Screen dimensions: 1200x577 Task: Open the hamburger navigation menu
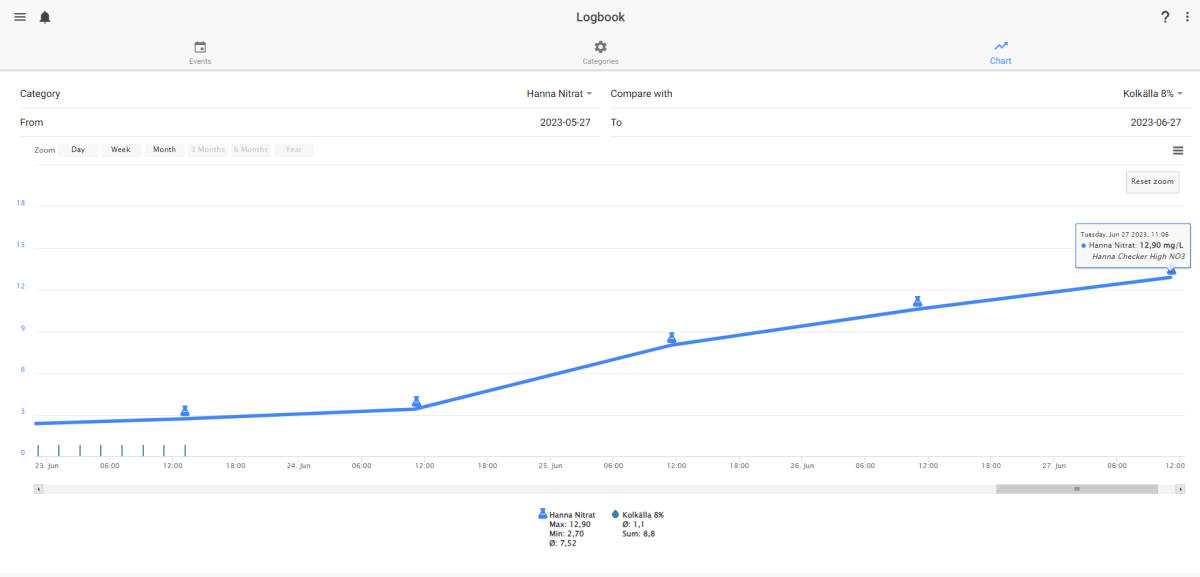20,17
